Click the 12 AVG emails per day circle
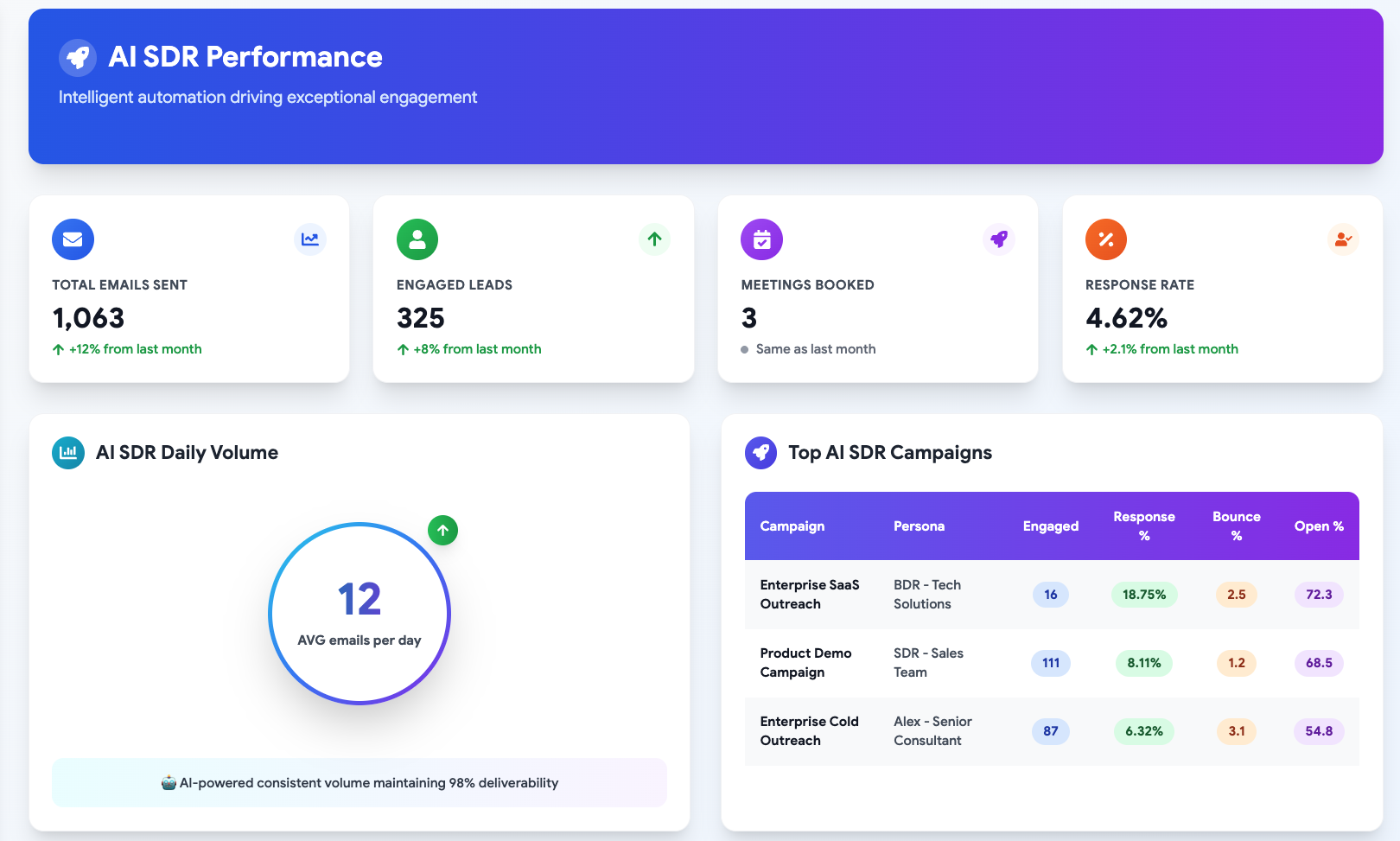 tap(360, 614)
